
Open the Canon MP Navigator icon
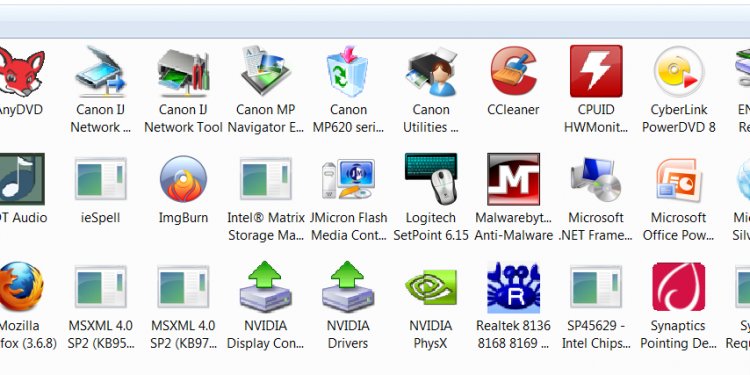pyautogui.click(x=266, y=71)
